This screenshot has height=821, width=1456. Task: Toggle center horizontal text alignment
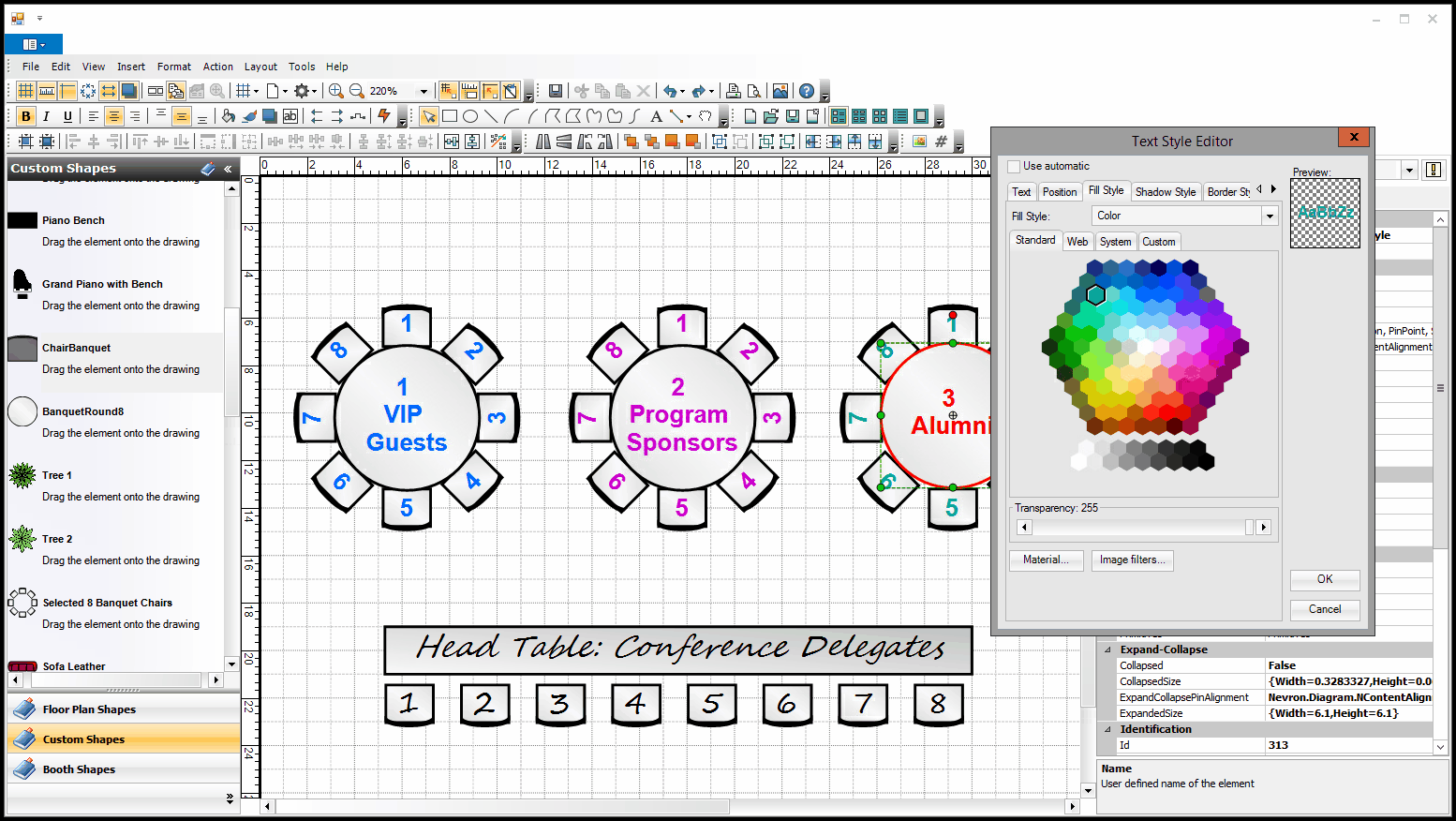point(113,116)
